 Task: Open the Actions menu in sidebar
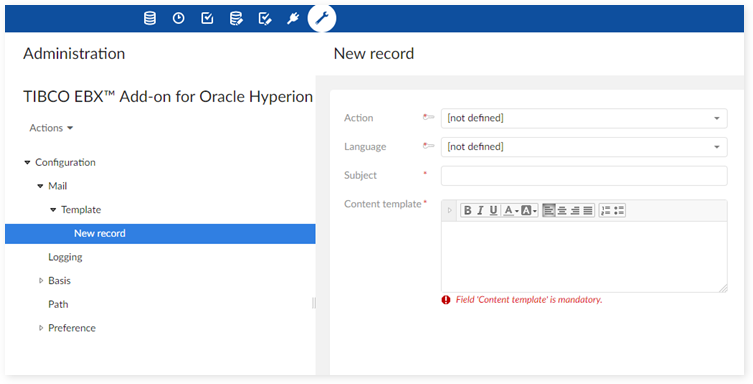(51, 128)
